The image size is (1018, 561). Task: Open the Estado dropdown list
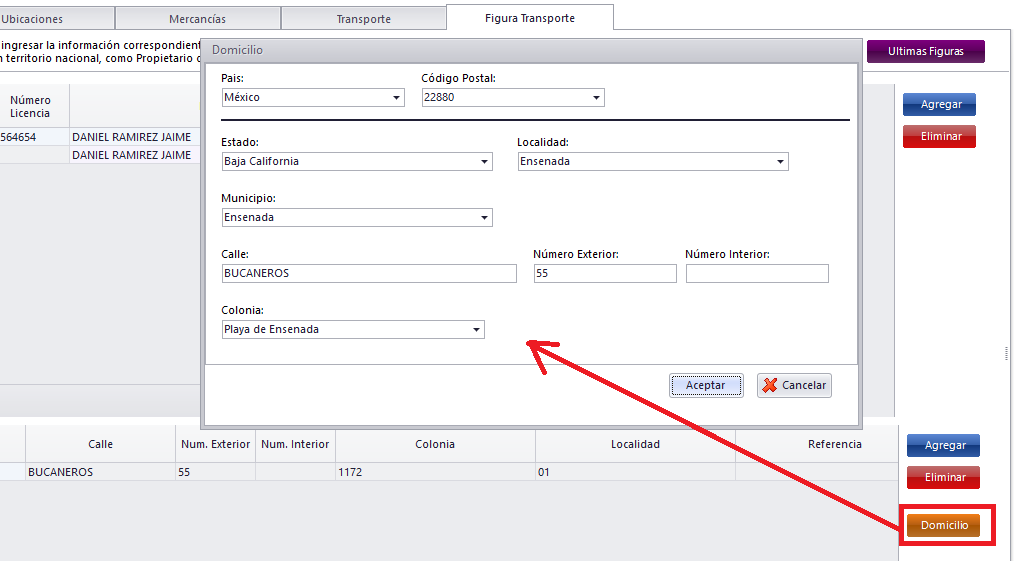point(485,162)
